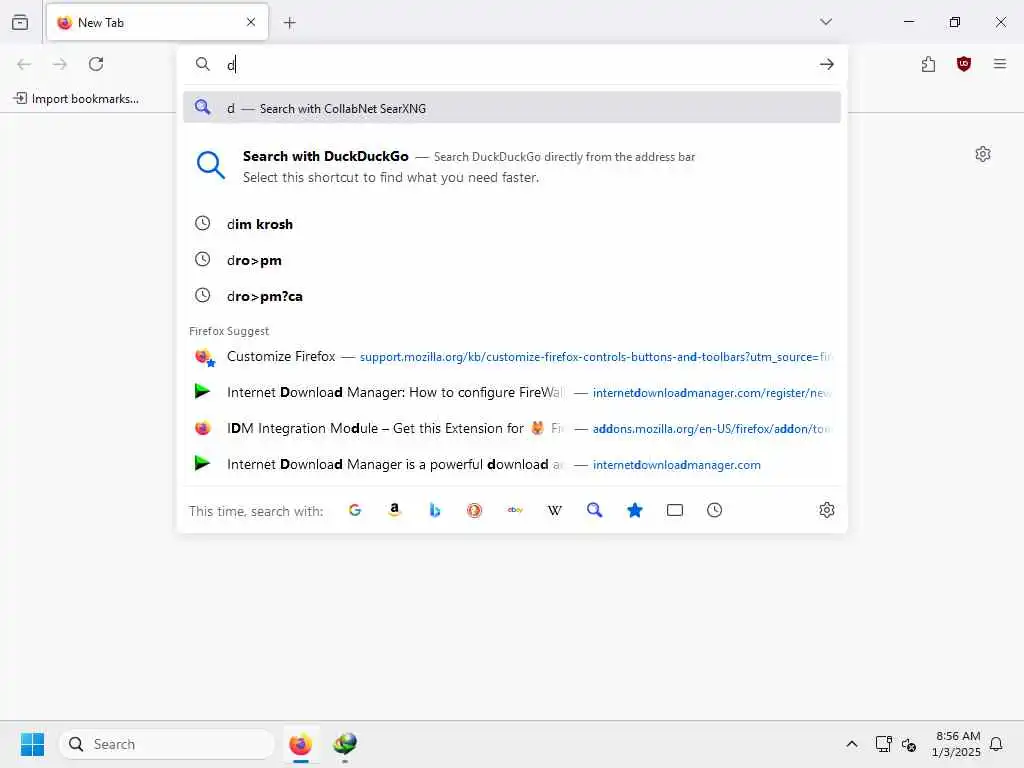Go back one page
Viewport: 1024px width, 768px height.
pos(24,64)
